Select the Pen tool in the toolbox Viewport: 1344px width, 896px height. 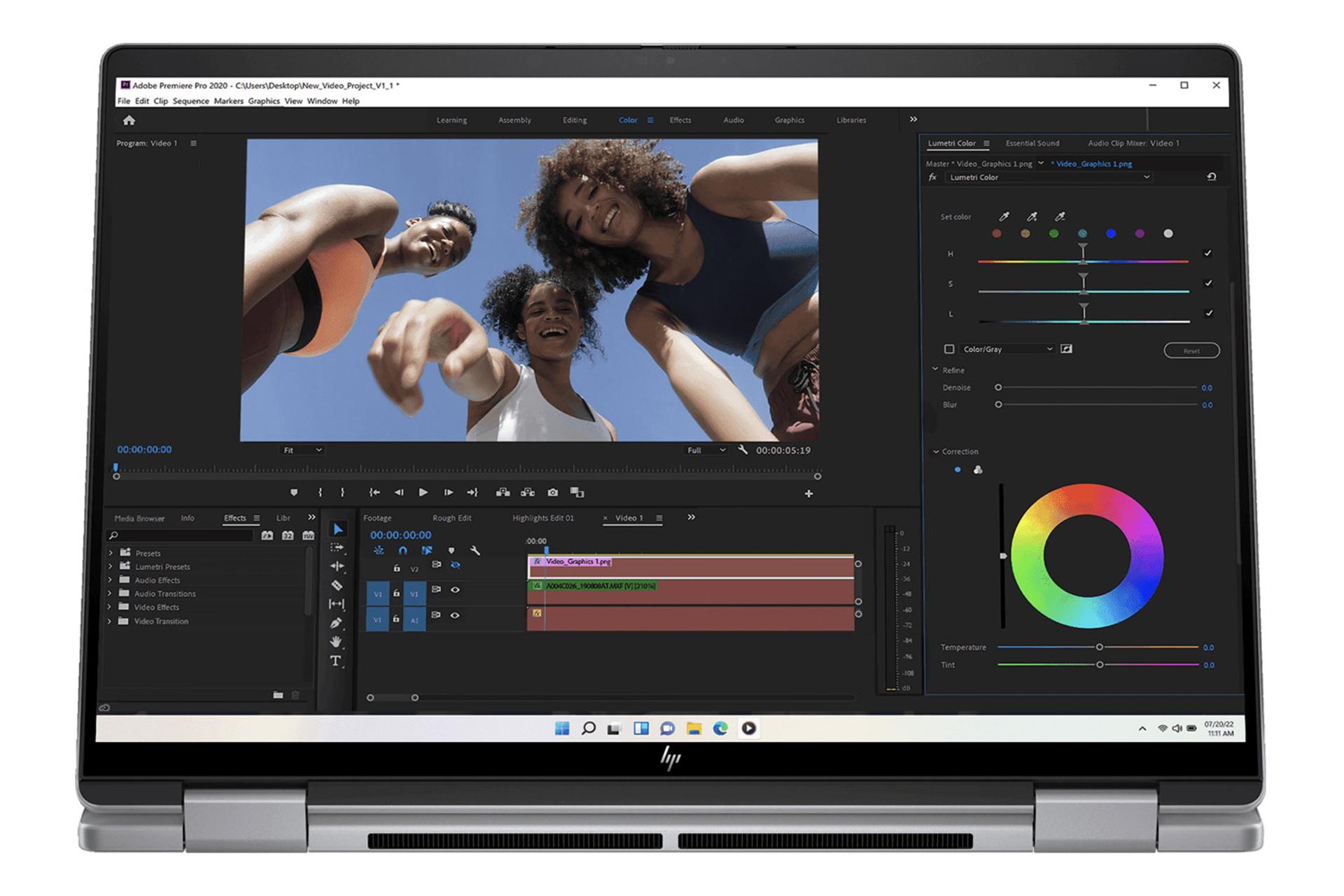336,623
